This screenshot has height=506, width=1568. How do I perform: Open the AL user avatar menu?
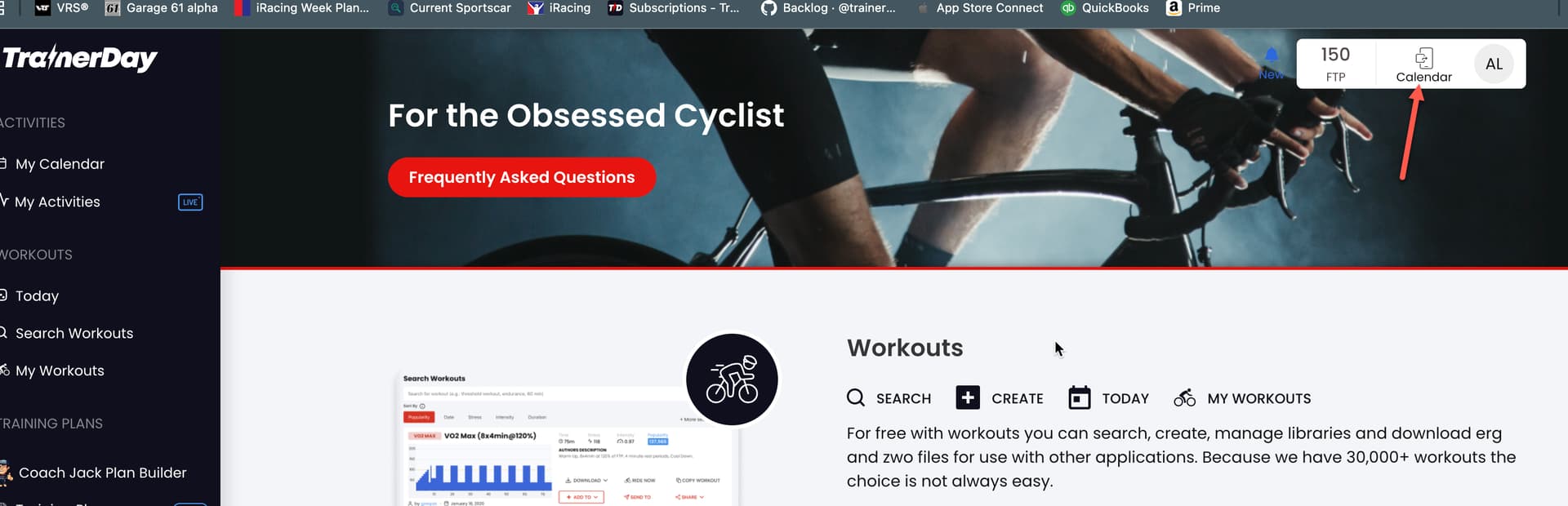coord(1494,64)
